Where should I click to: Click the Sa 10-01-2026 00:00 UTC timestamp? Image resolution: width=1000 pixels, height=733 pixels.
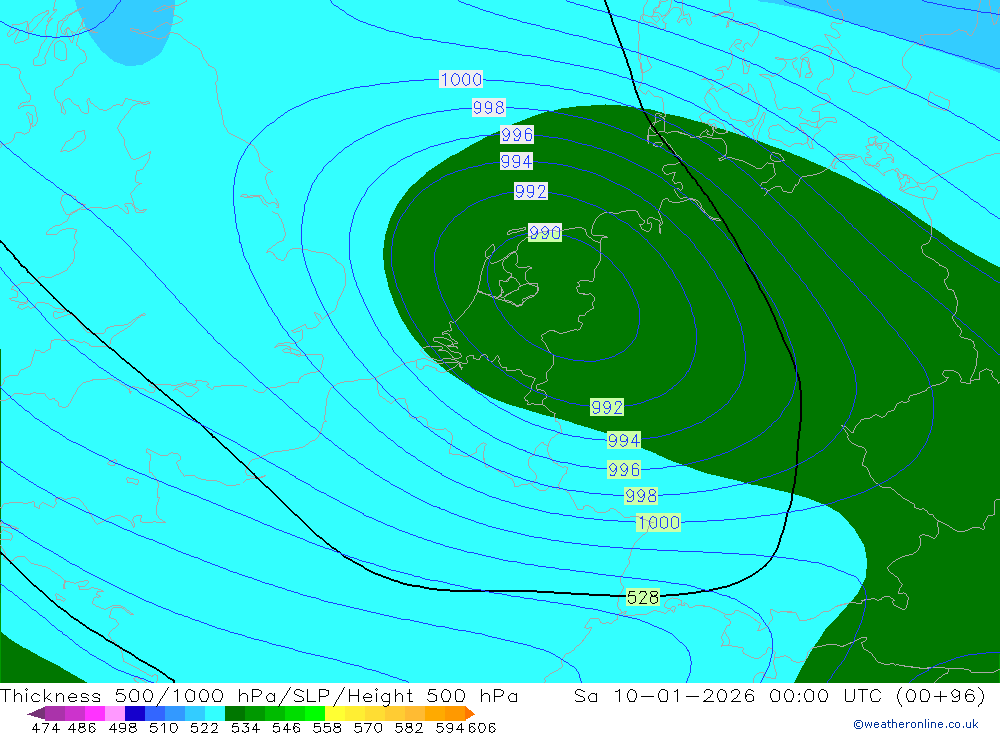tap(779, 695)
